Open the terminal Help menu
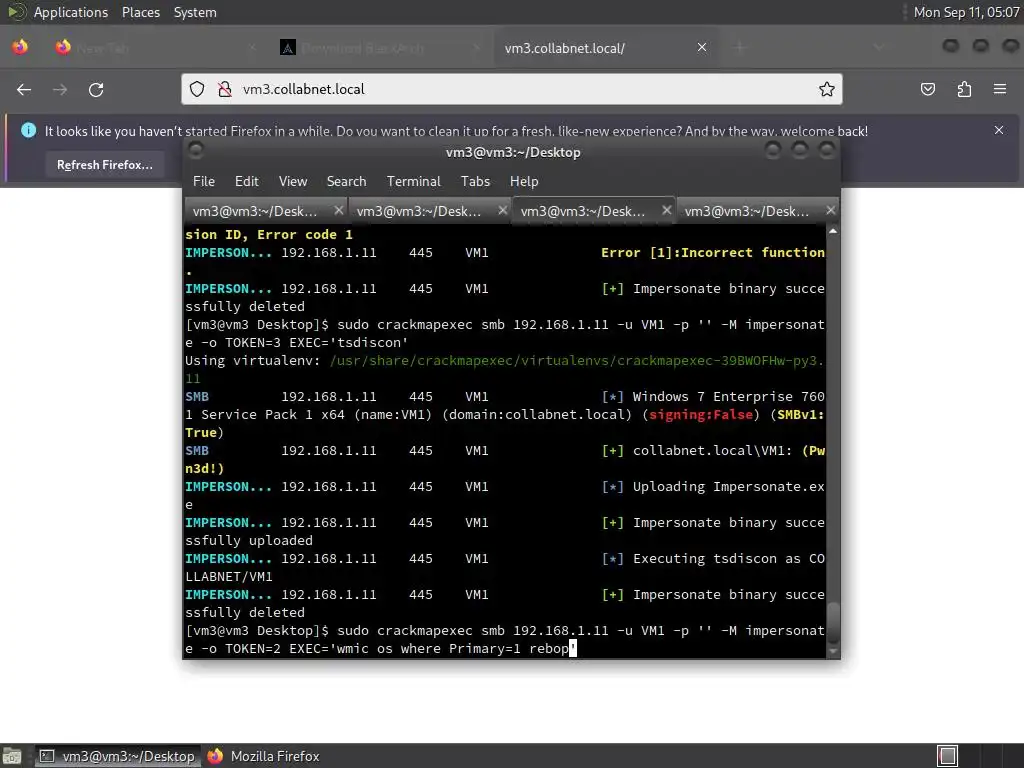1024x768 pixels. click(524, 182)
